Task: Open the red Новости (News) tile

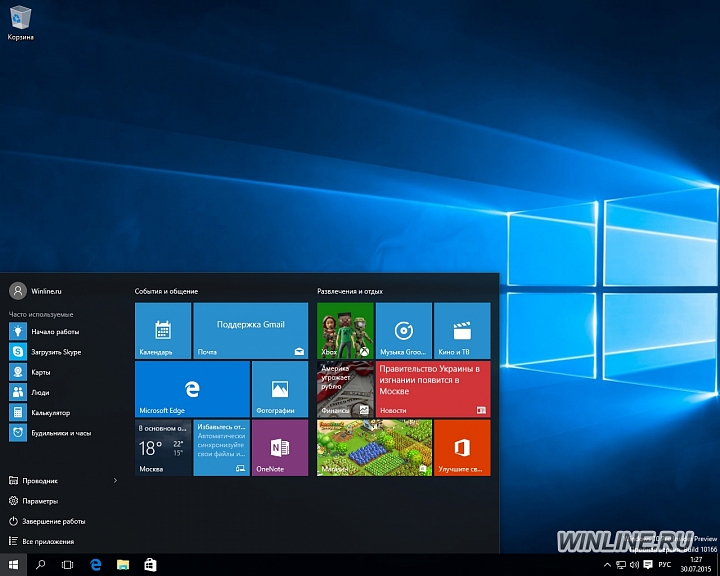Action: 433,389
